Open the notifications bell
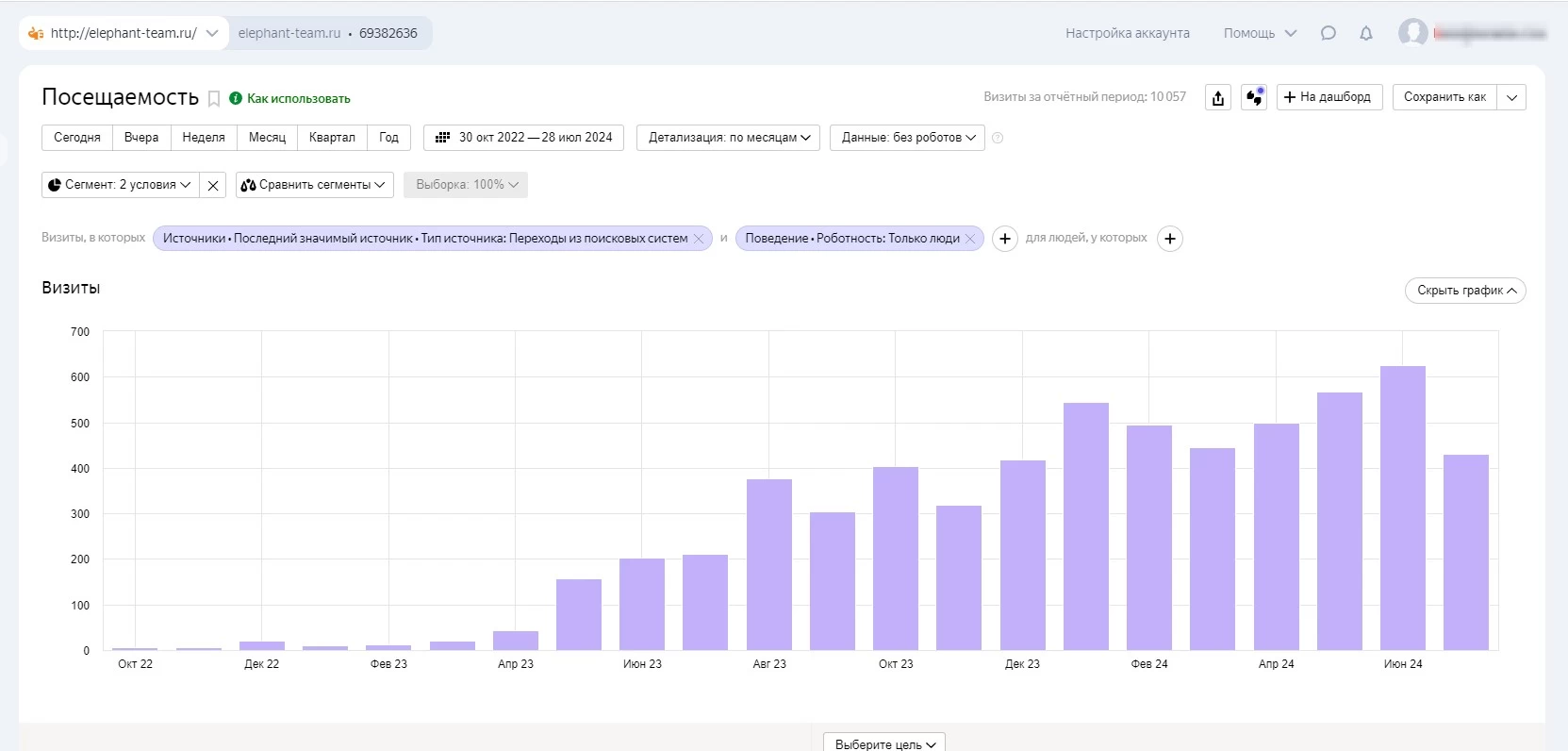1568x751 pixels. pos(1365,33)
